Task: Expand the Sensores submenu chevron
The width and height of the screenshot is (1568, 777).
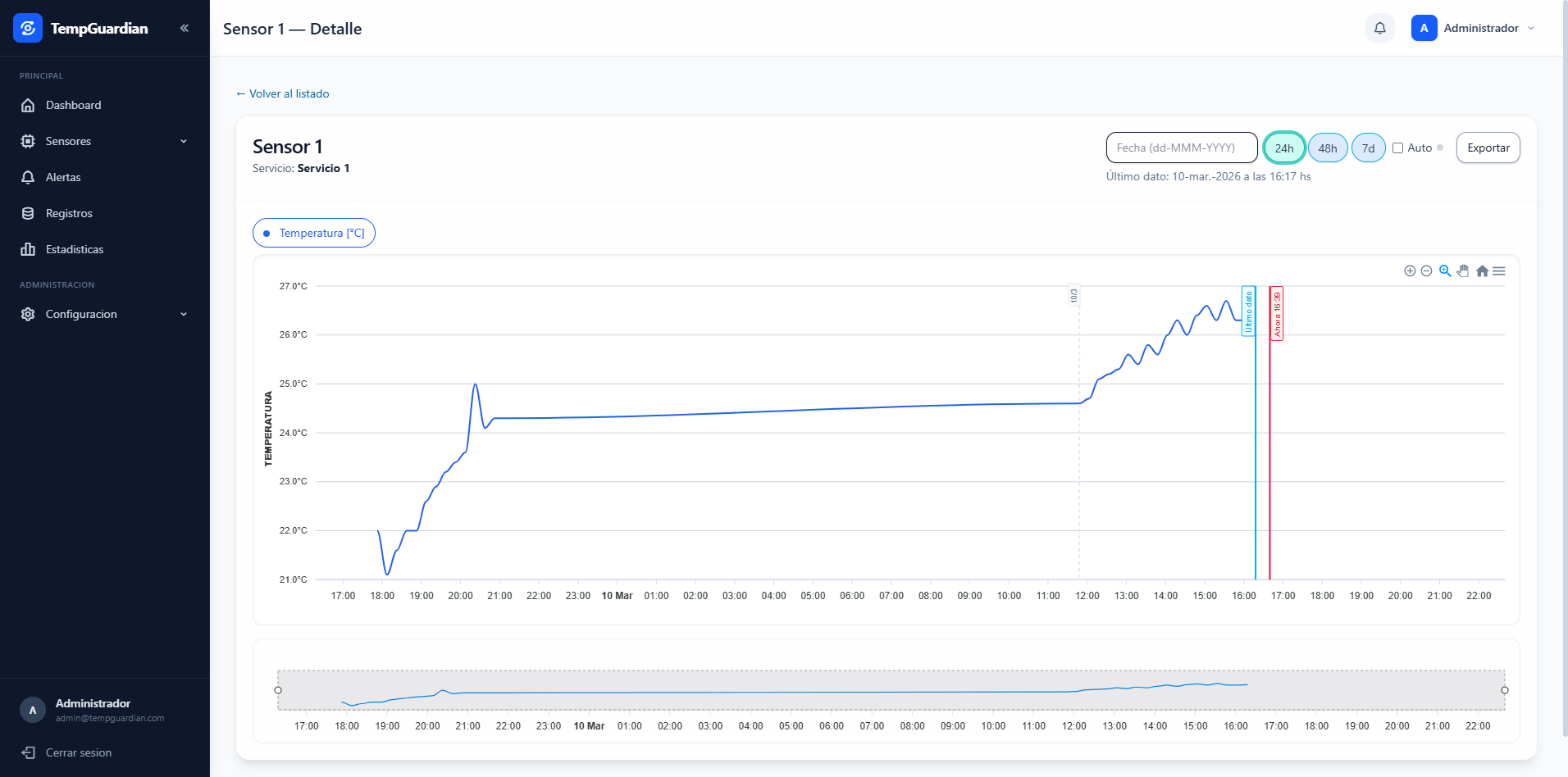Action: [184, 141]
